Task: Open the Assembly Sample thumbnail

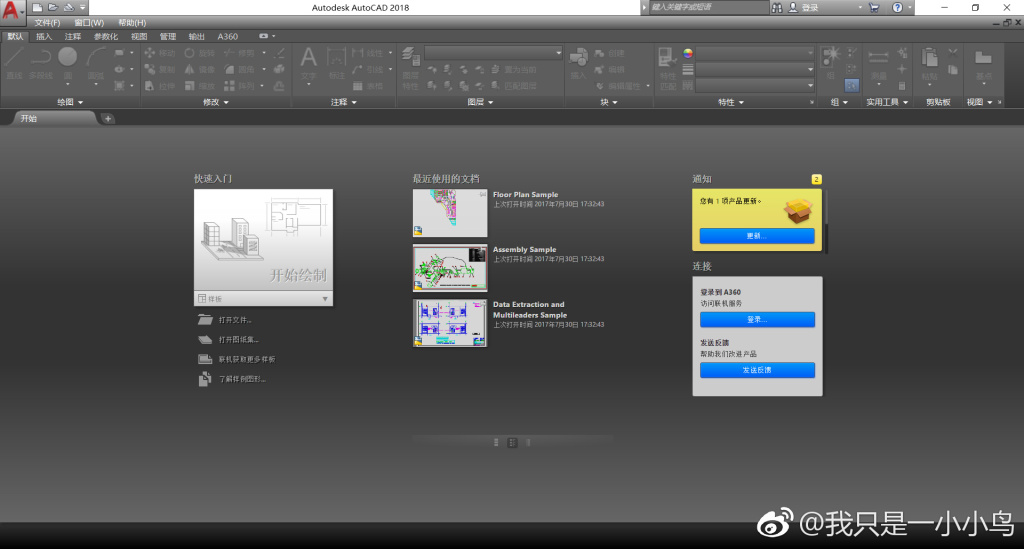Action: tap(450, 268)
